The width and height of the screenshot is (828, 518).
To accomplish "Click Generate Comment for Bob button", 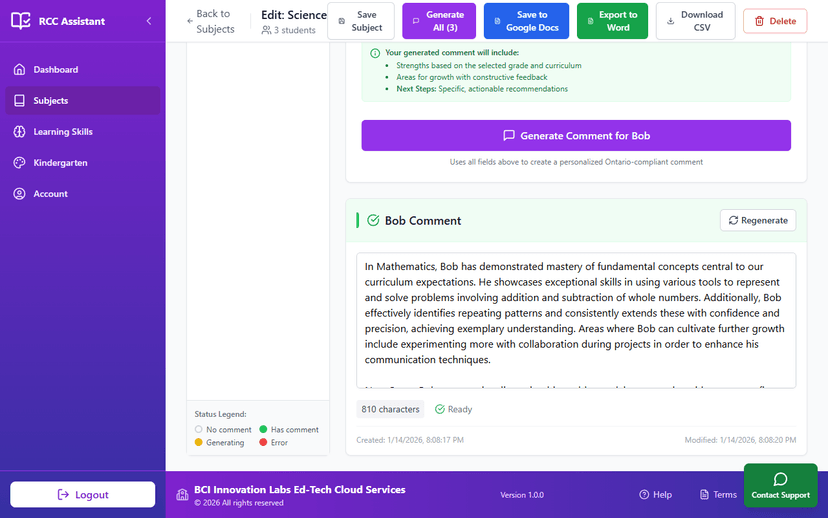I will click(x=576, y=136).
